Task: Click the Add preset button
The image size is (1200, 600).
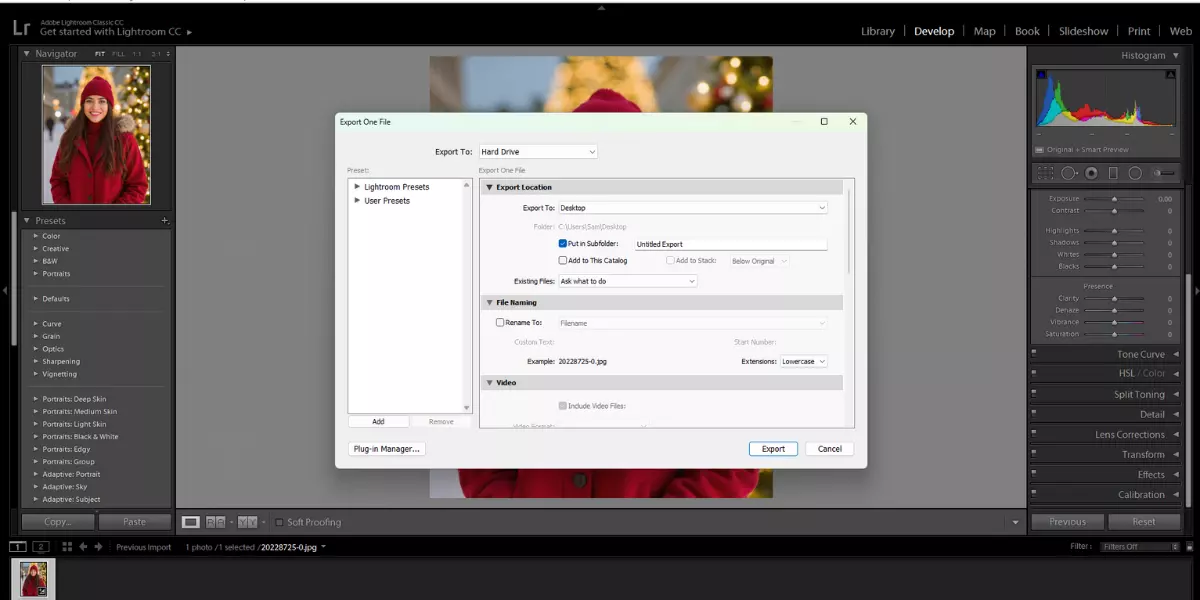Action: tap(378, 422)
